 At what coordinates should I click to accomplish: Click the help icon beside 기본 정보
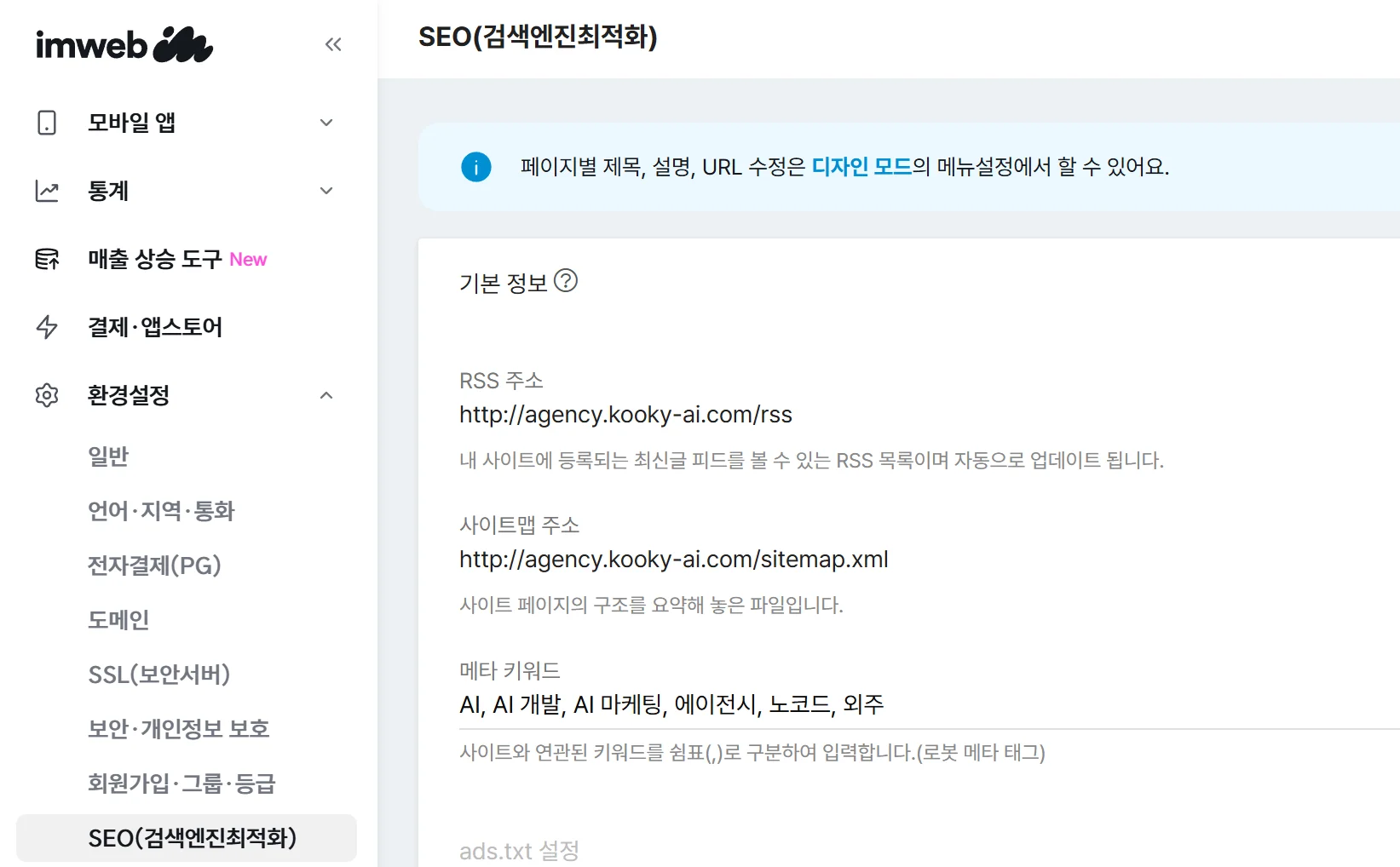[x=566, y=280]
